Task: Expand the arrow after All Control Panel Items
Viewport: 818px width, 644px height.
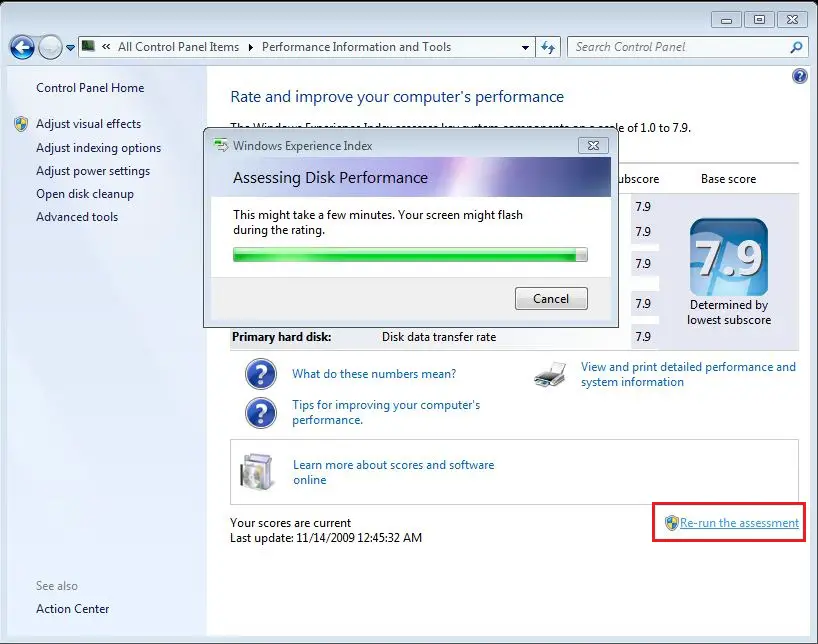Action: click(250, 47)
